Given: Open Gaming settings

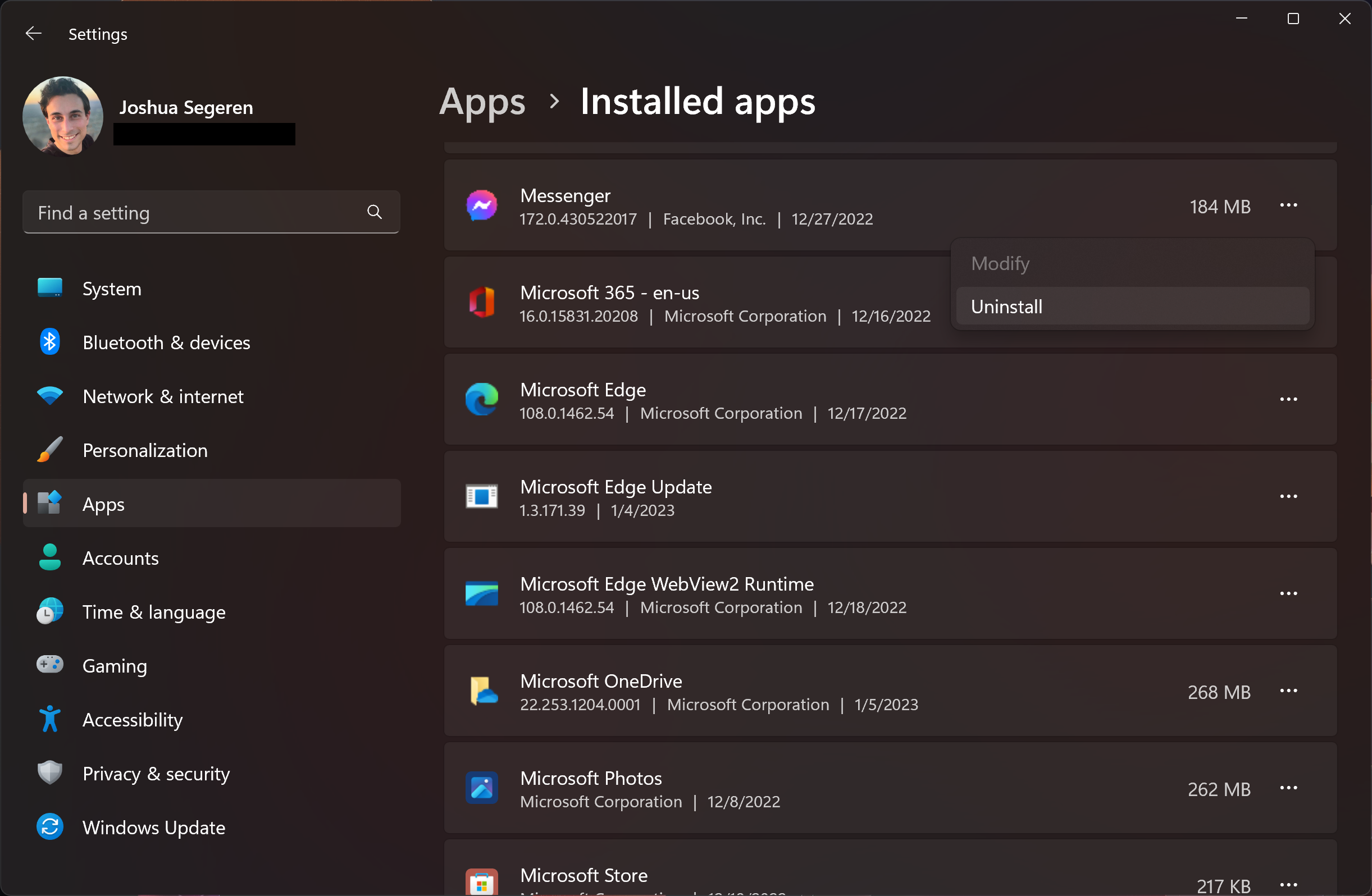Looking at the screenshot, I should click(x=211, y=665).
